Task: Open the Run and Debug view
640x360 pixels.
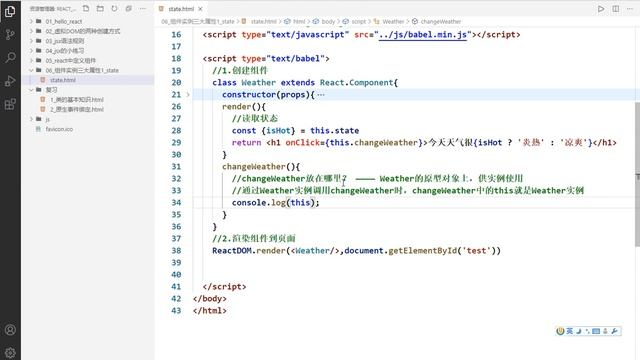Action: (x=10, y=81)
